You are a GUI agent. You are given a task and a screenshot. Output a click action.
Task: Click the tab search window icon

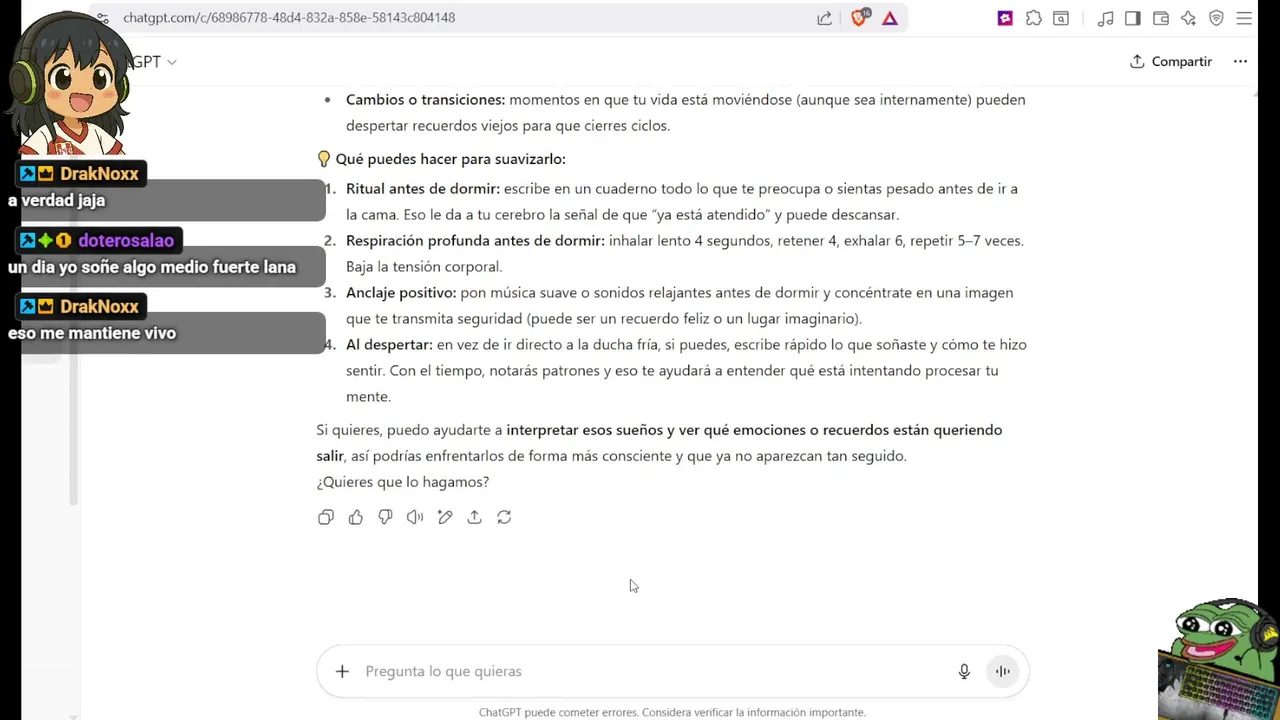[1061, 18]
